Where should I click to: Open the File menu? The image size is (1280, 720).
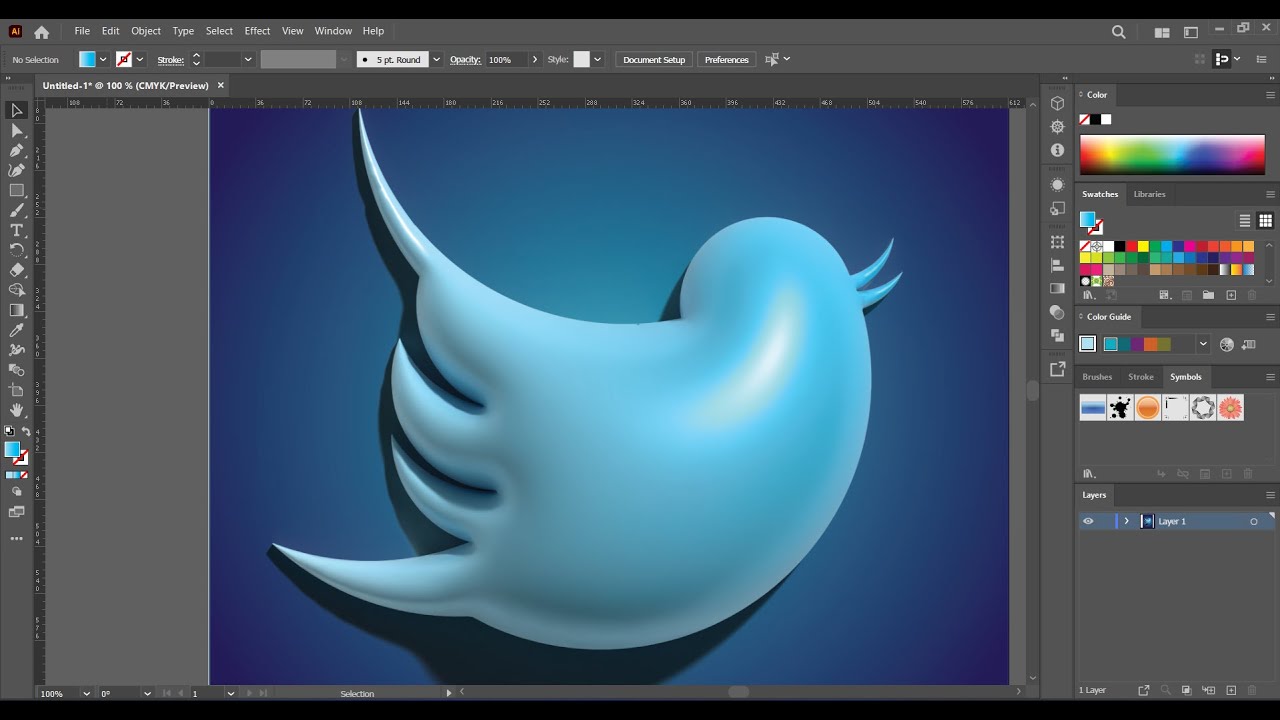pyautogui.click(x=82, y=31)
